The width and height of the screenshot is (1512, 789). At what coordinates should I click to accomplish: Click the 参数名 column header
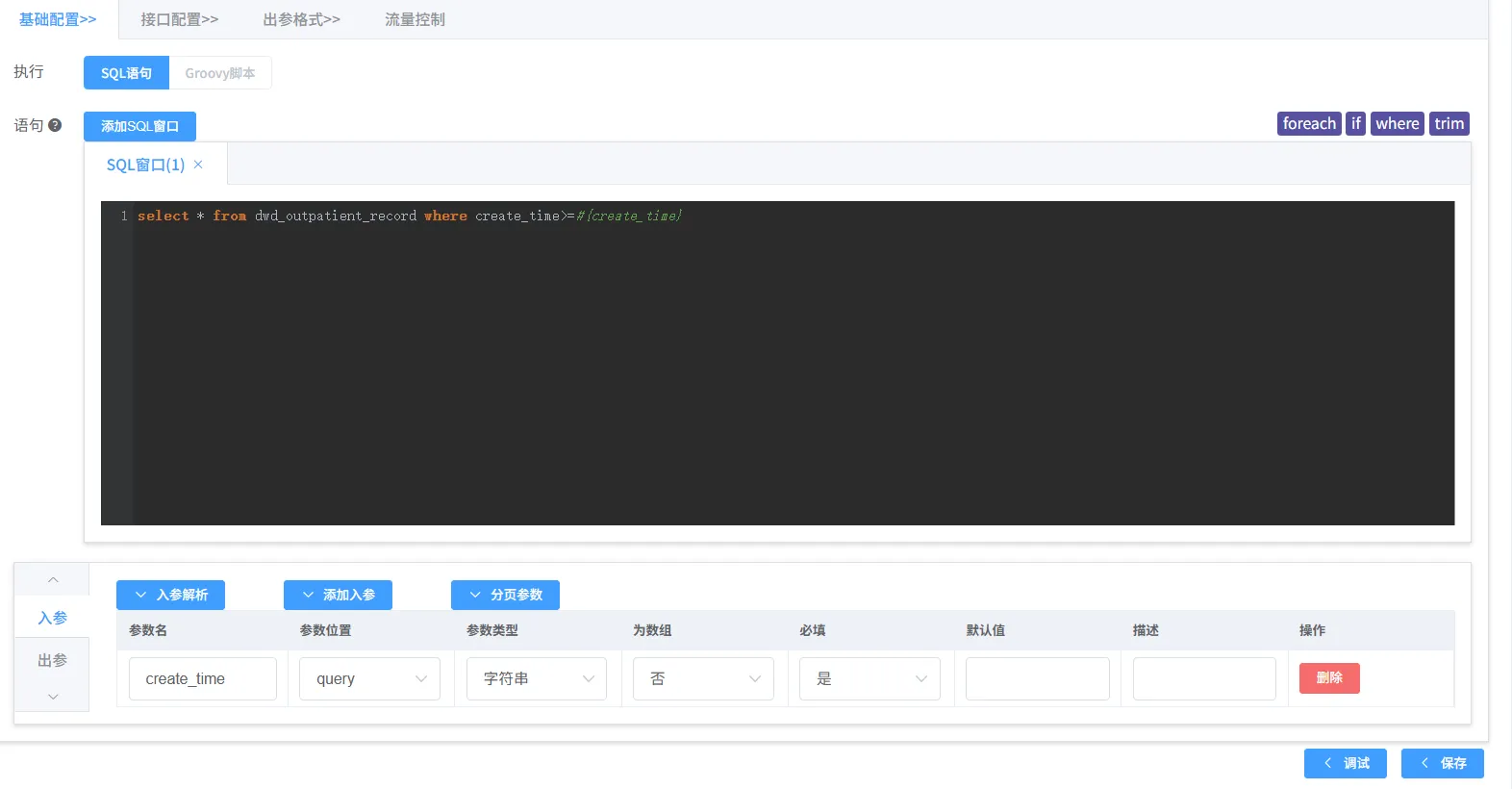tap(148, 630)
